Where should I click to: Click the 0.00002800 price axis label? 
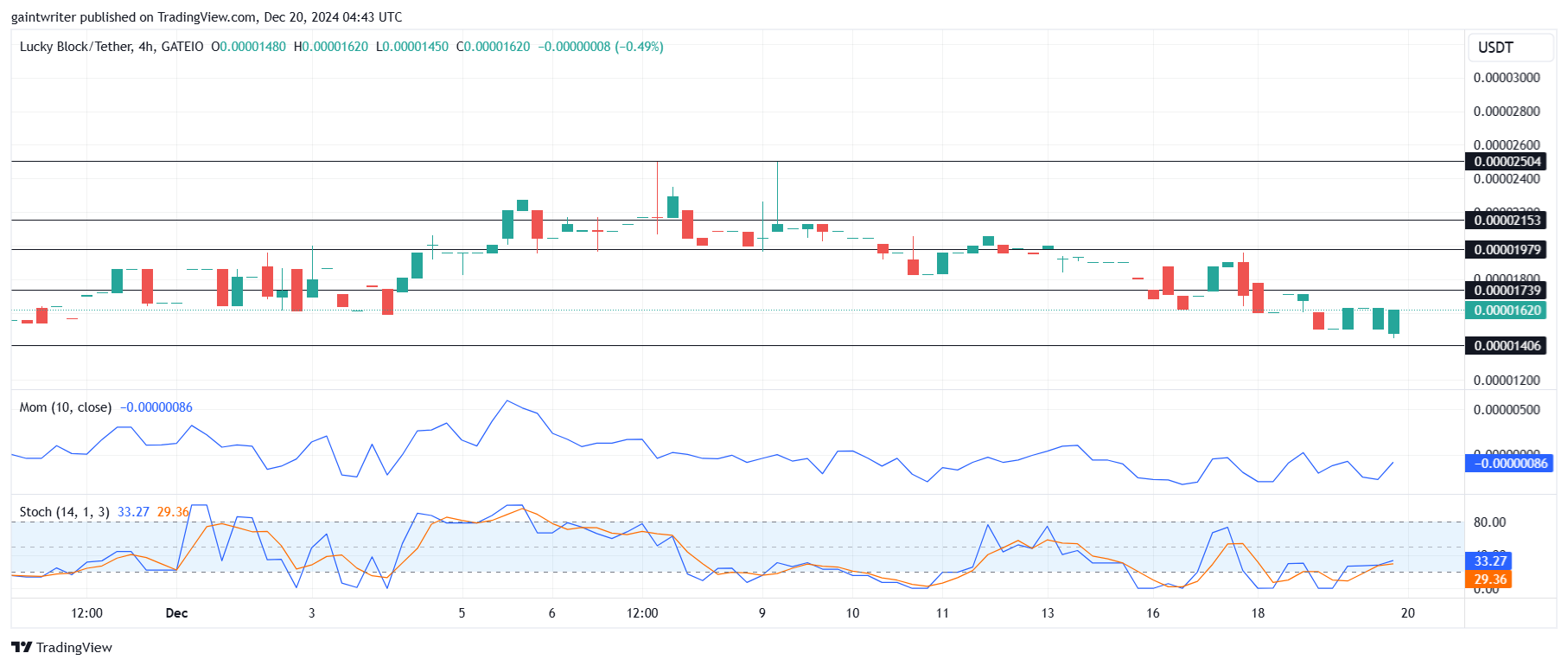pyautogui.click(x=1507, y=112)
